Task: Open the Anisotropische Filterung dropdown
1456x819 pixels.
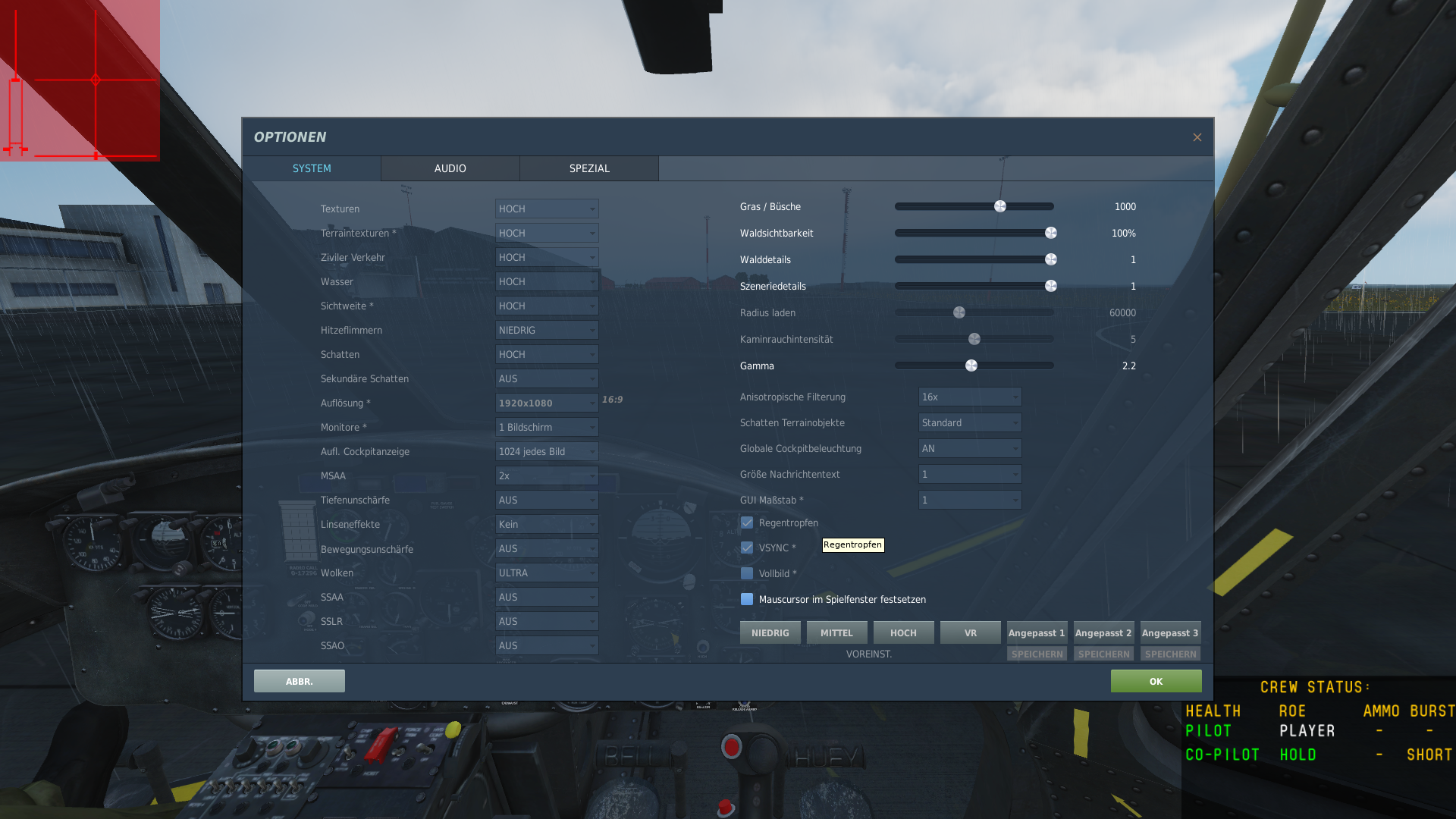Action: 970,397
